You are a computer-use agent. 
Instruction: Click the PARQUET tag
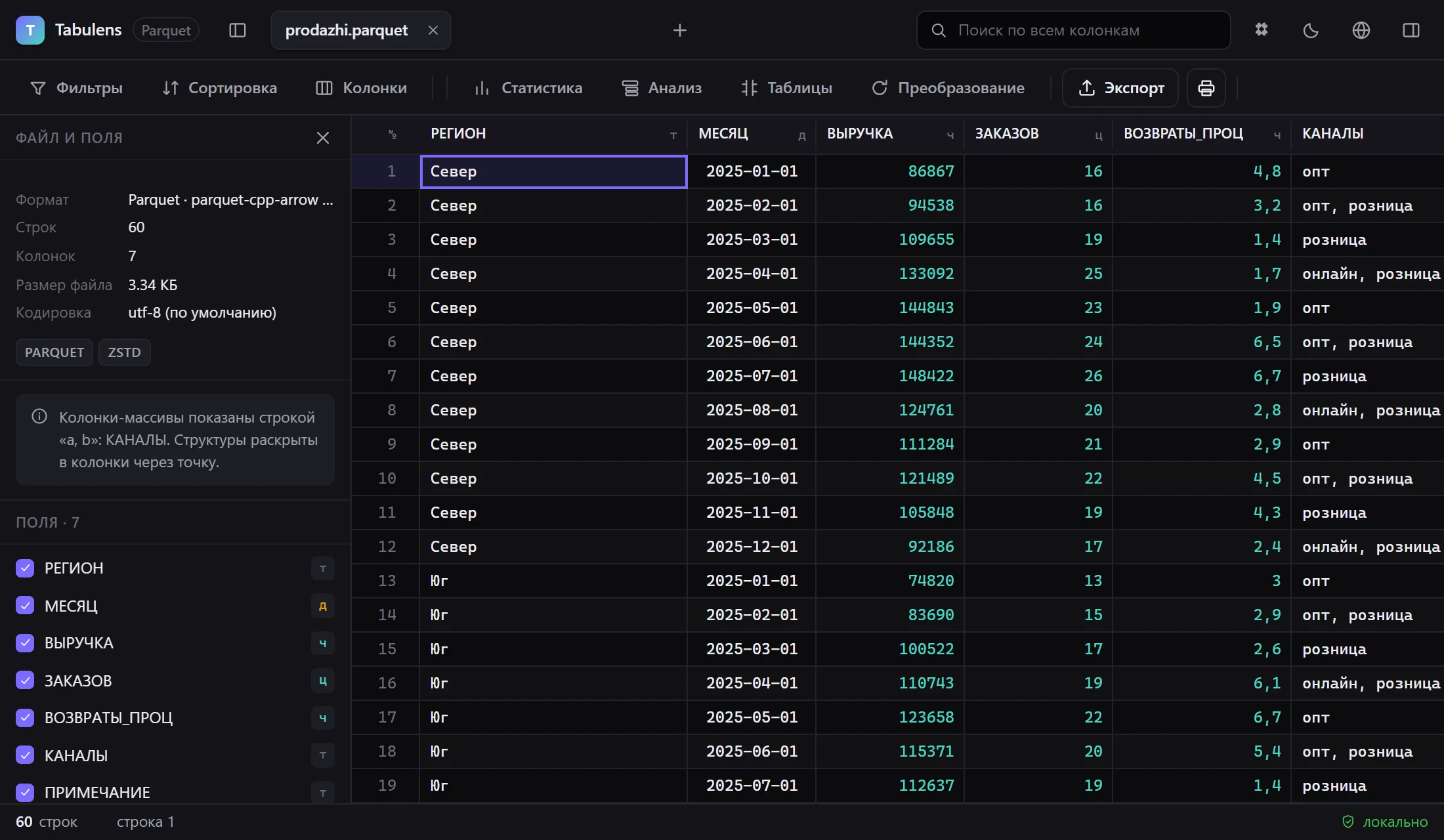tap(54, 352)
